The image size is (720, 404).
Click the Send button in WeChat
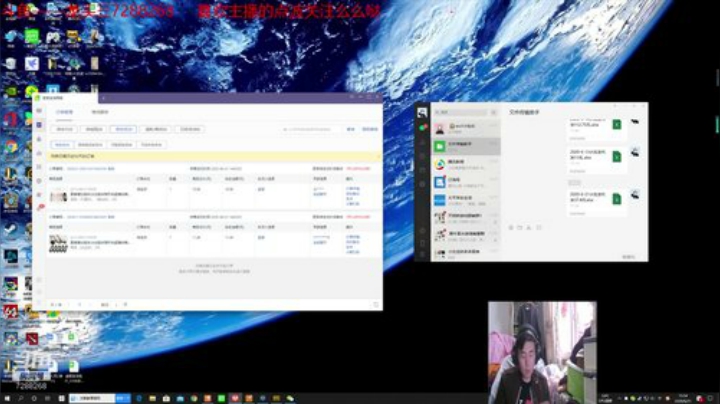(629, 257)
